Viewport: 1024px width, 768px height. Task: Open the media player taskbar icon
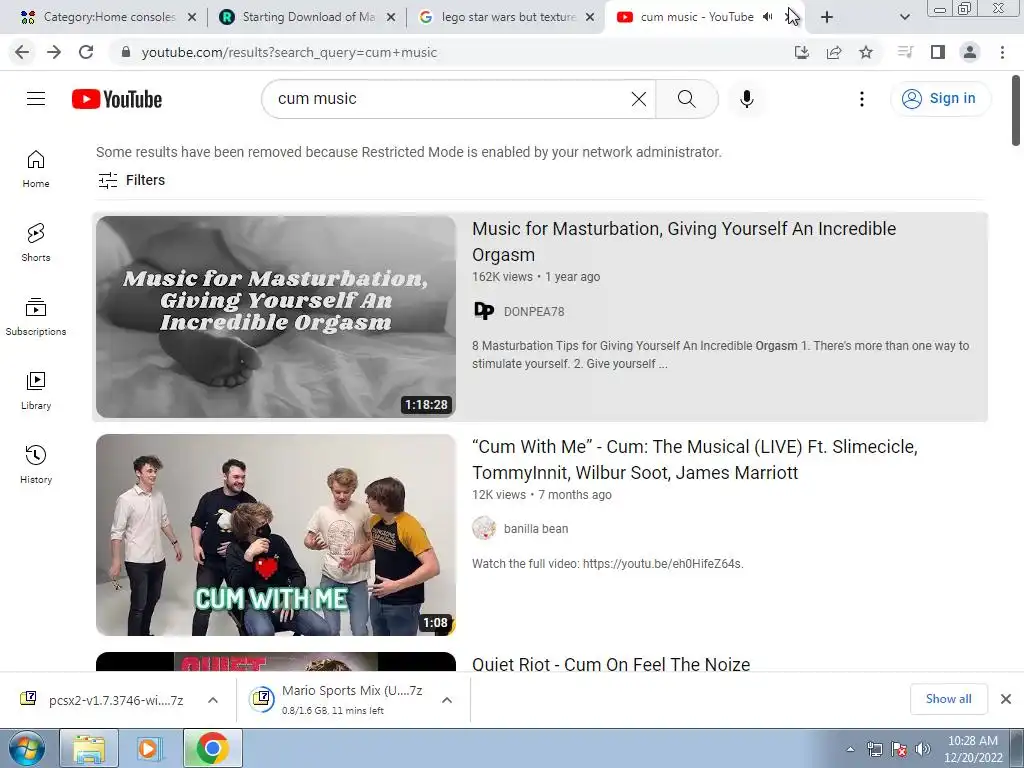150,749
